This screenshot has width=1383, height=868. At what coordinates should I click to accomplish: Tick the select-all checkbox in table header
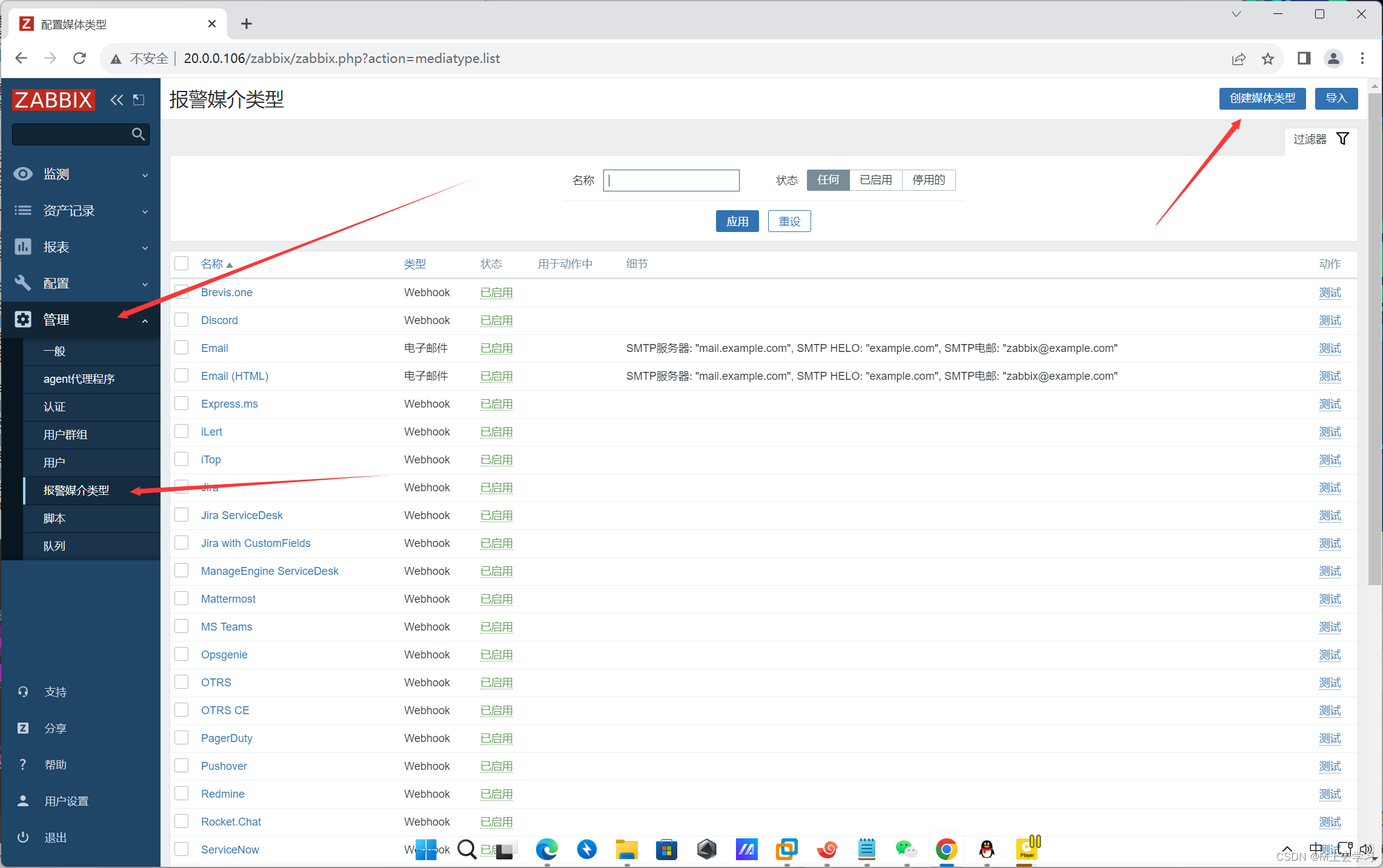click(x=182, y=263)
